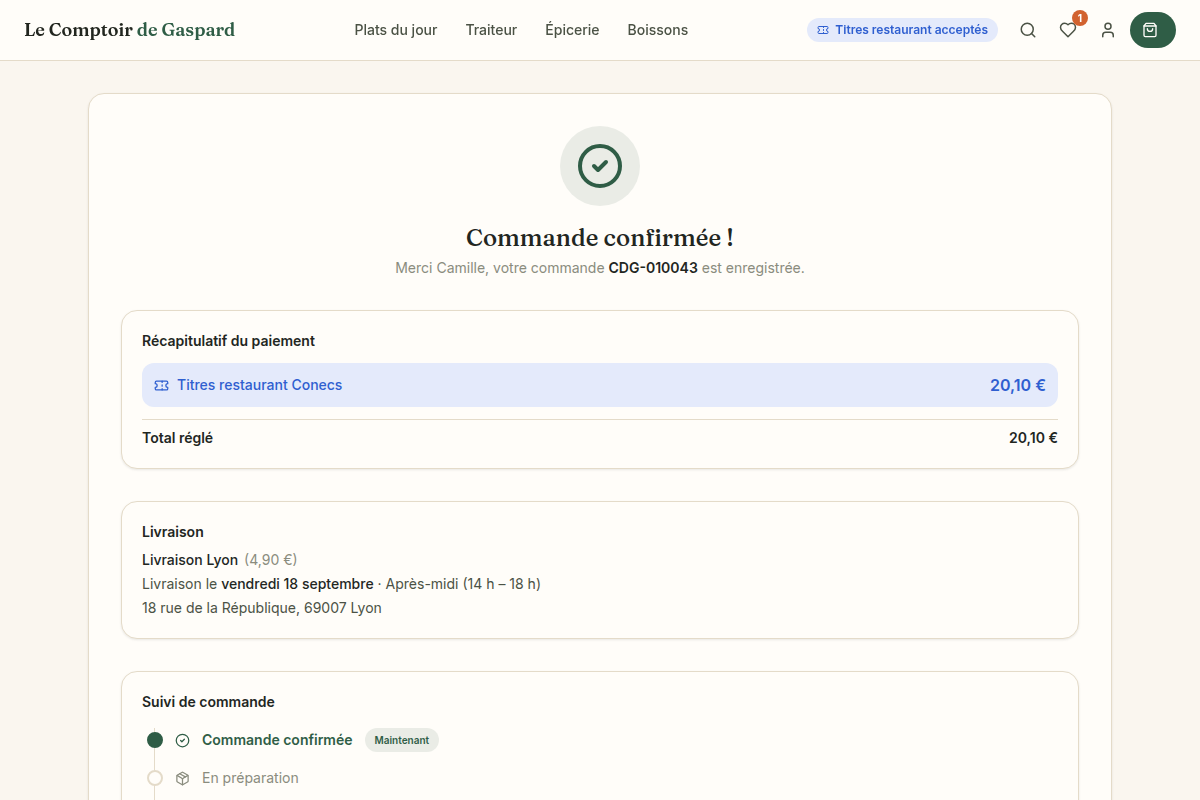The height and width of the screenshot is (800, 1200).
Task: Open the Épicerie menu item
Action: pos(572,30)
